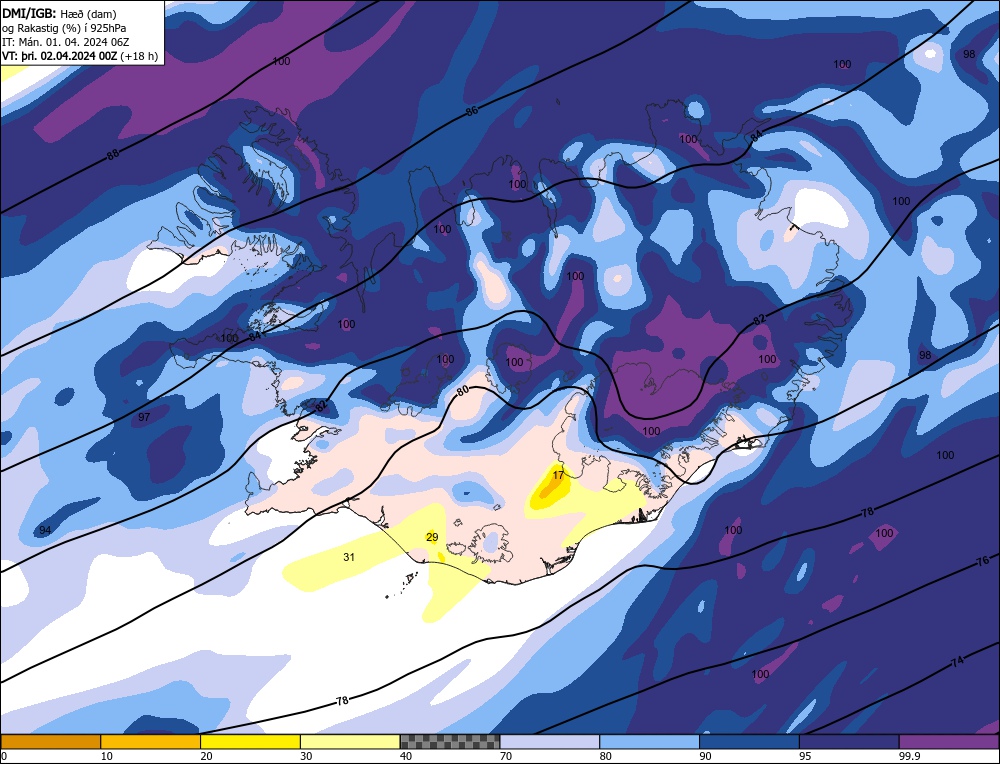
Task: Click the '86' contour height label
Action: point(471,111)
